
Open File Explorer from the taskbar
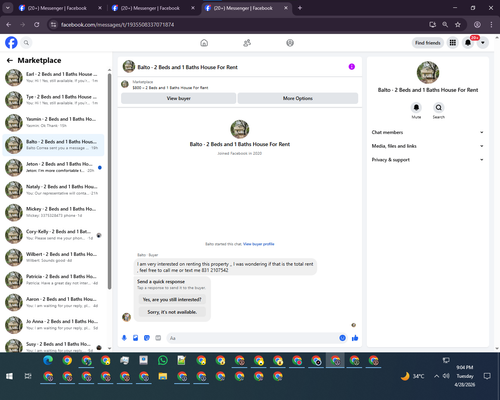[163, 376]
